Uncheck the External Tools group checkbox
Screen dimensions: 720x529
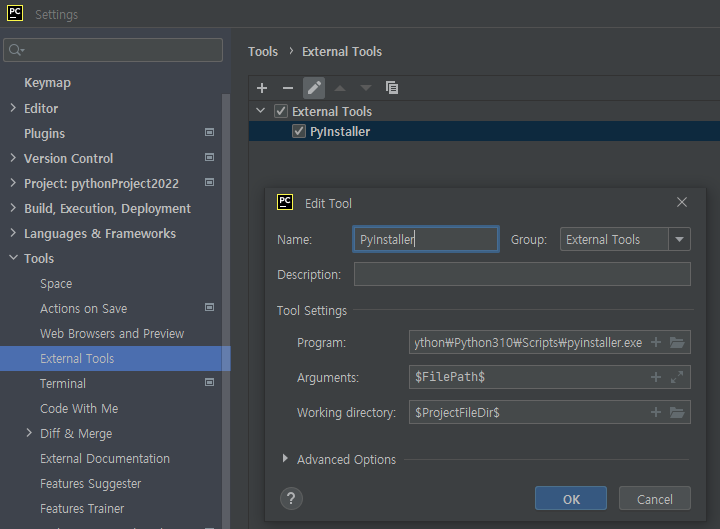coord(280,111)
